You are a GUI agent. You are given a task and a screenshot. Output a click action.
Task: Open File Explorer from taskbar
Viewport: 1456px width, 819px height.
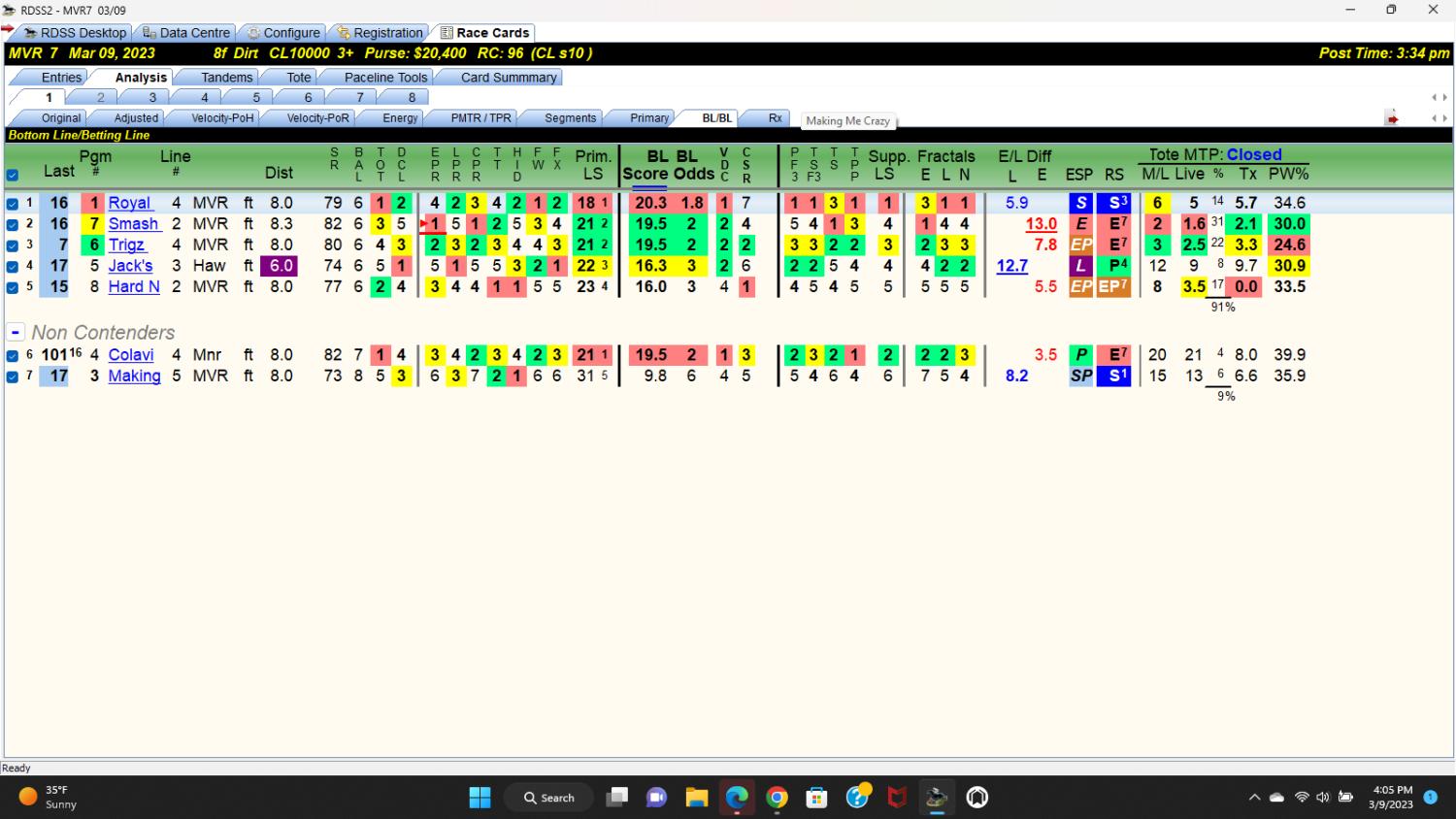[x=696, y=798]
